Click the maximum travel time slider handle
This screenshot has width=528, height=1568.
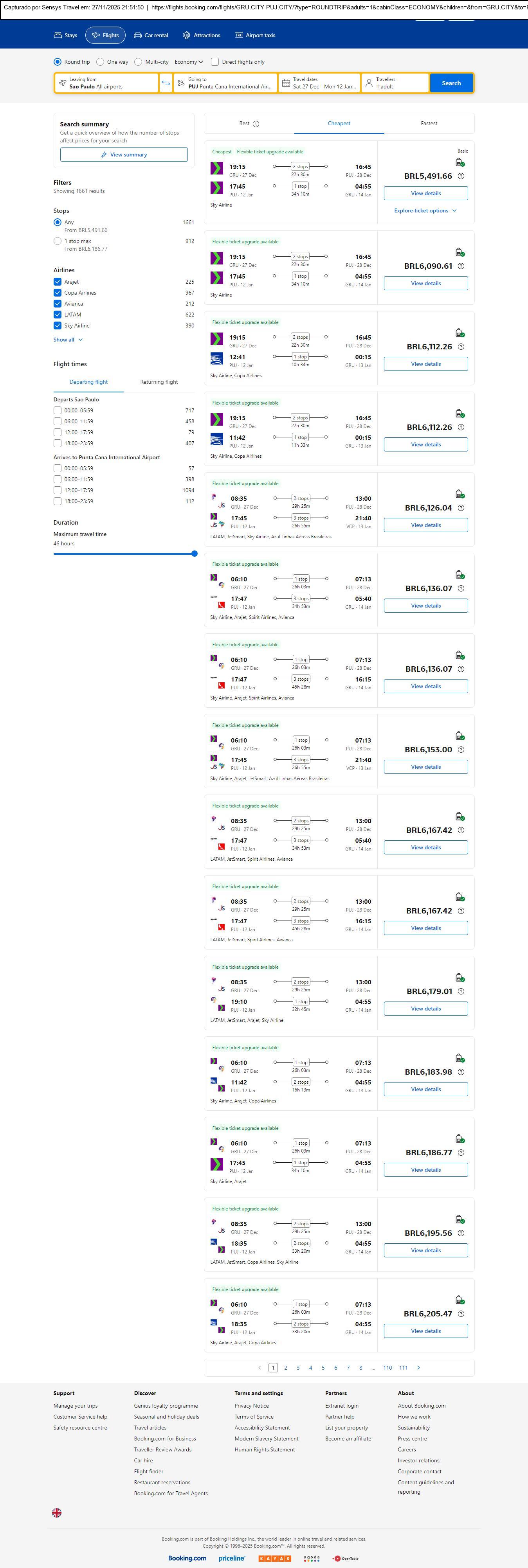point(194,554)
